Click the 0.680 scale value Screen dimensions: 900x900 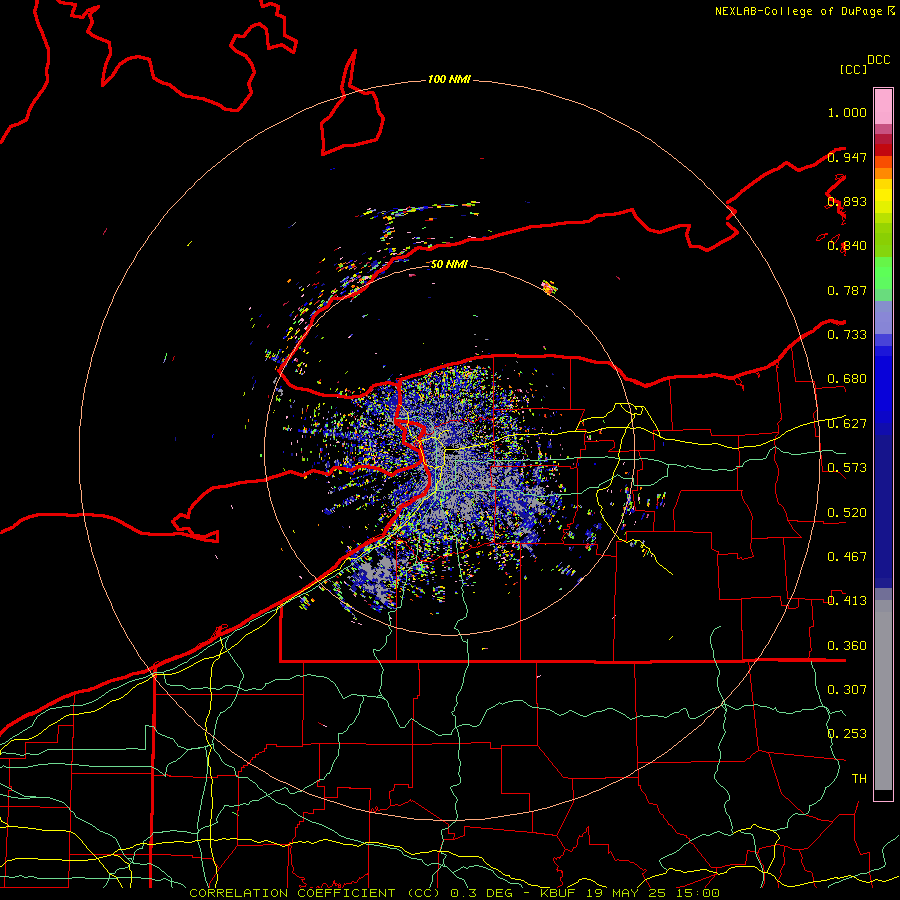(847, 379)
